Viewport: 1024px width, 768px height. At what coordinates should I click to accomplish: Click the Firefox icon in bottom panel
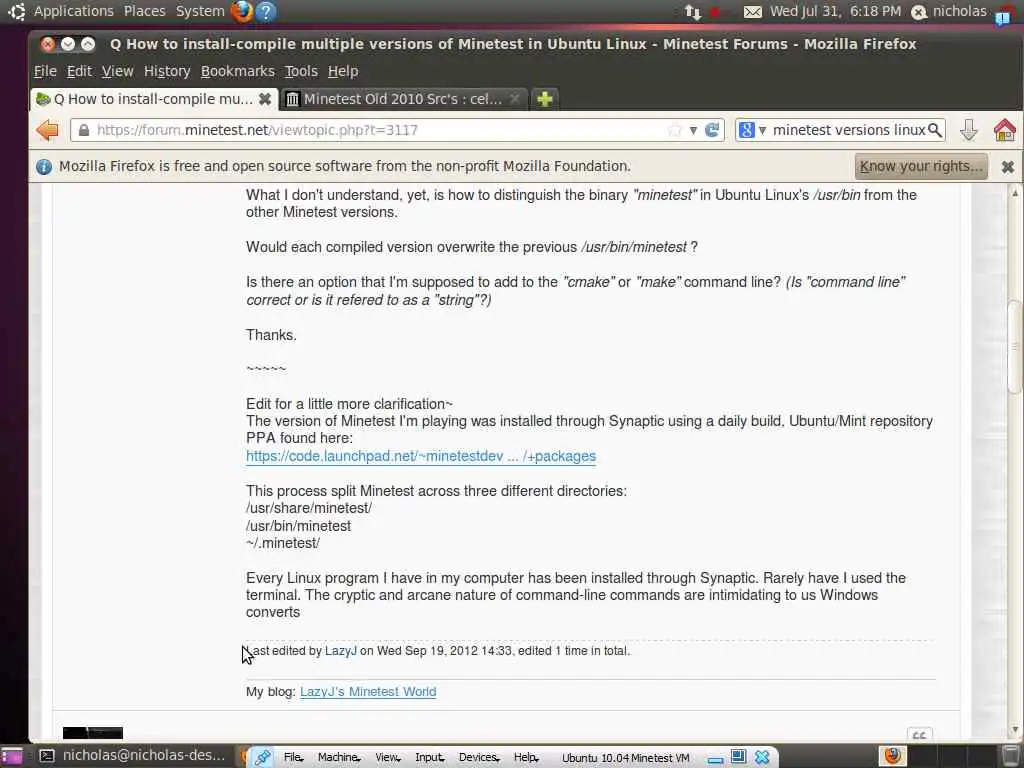892,756
